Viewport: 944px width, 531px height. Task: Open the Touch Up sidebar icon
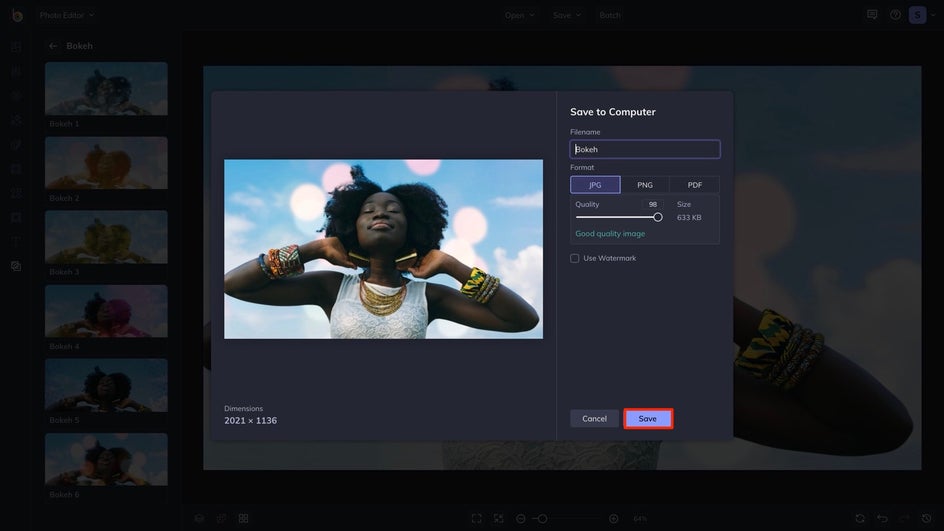[16, 95]
